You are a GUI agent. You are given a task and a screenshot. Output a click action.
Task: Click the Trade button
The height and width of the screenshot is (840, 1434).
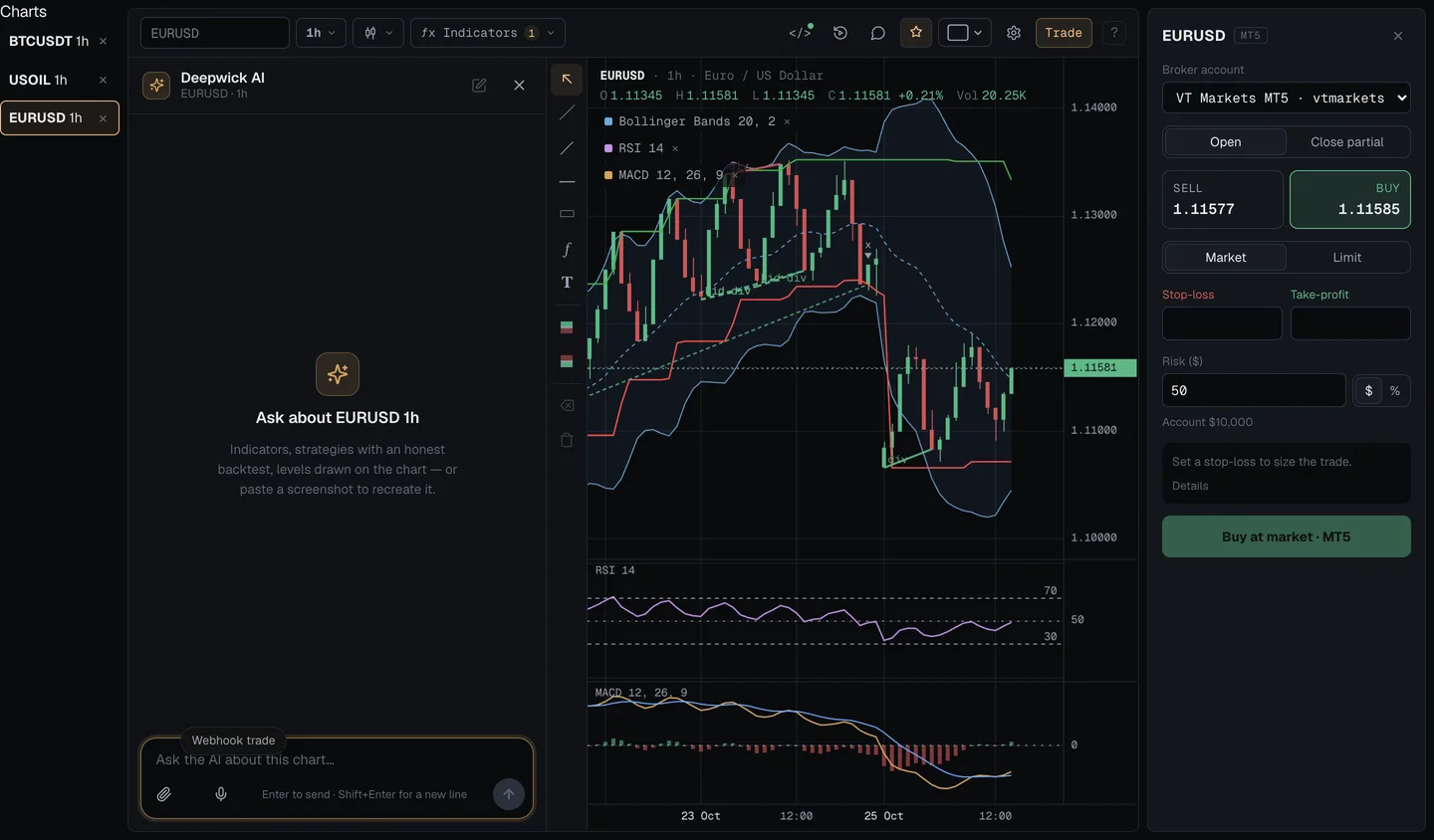pos(1064,33)
